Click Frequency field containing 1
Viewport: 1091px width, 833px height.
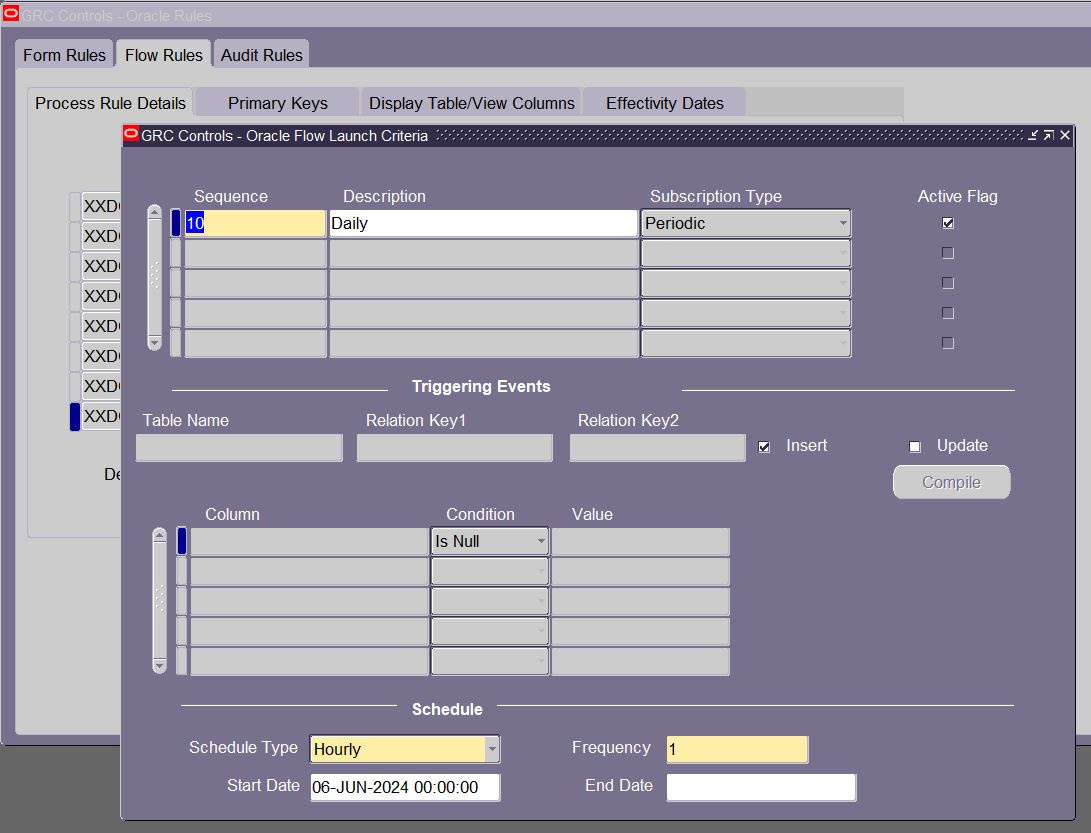738,749
